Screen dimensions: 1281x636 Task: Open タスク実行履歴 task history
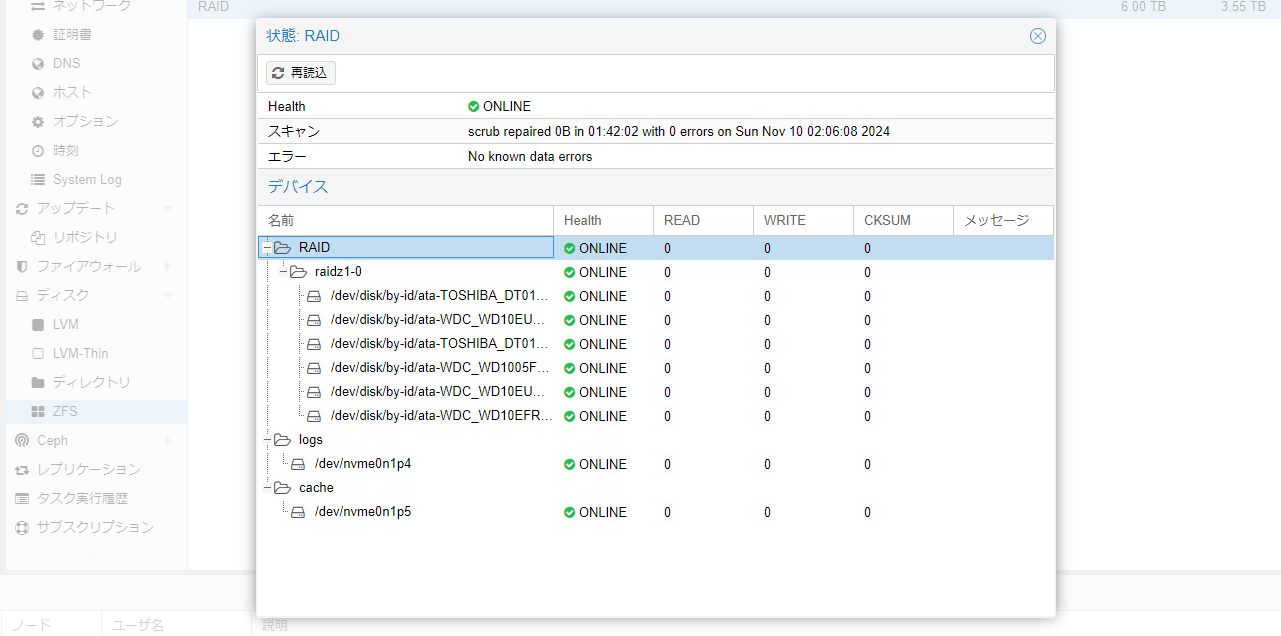pos(82,499)
